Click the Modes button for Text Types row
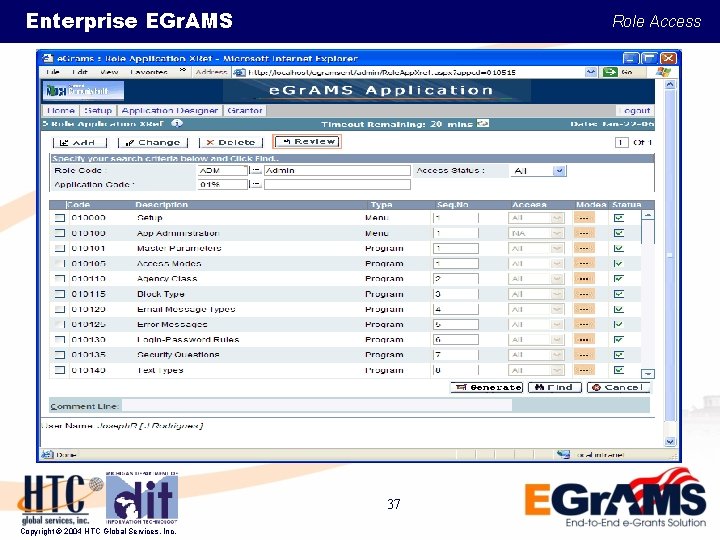This screenshot has width=720, height=540. 584,370
